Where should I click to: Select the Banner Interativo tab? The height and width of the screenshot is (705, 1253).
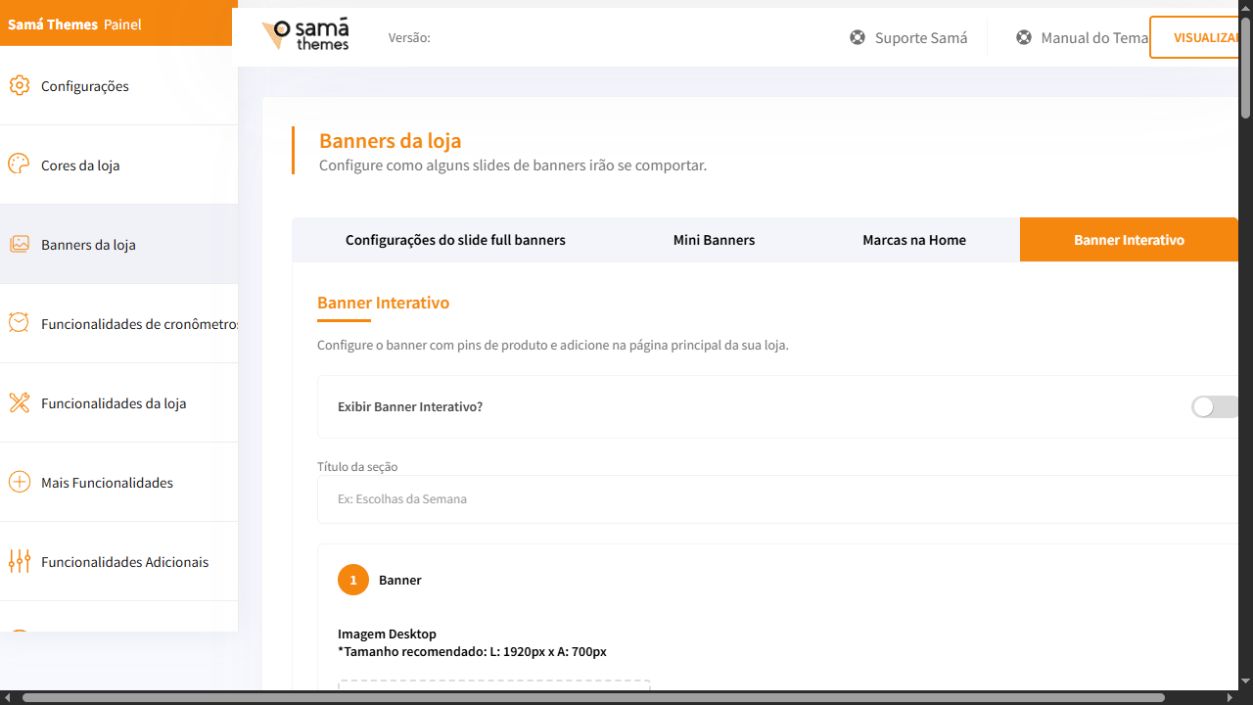tap(1129, 240)
